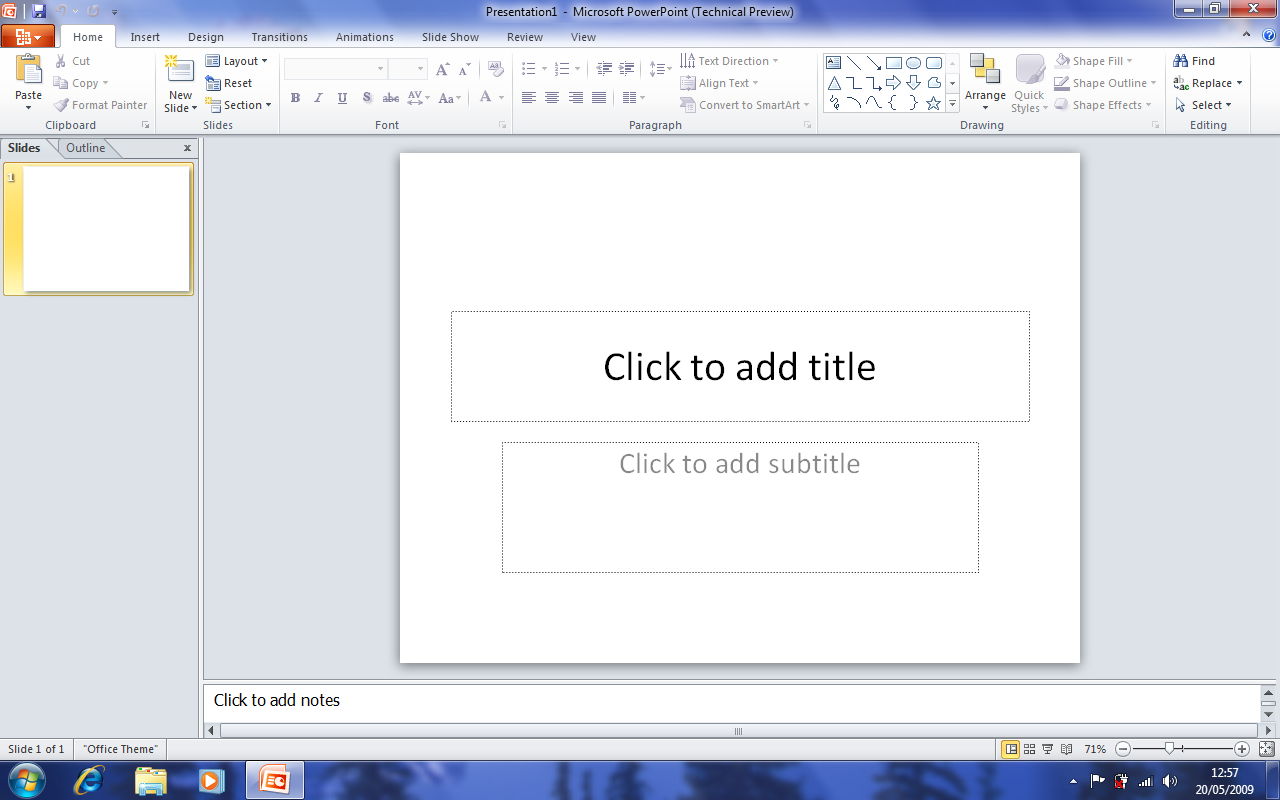Screen dimensions: 1280x800
Task: Choose the Oval shape in the Drawing gallery
Action: coord(912,61)
